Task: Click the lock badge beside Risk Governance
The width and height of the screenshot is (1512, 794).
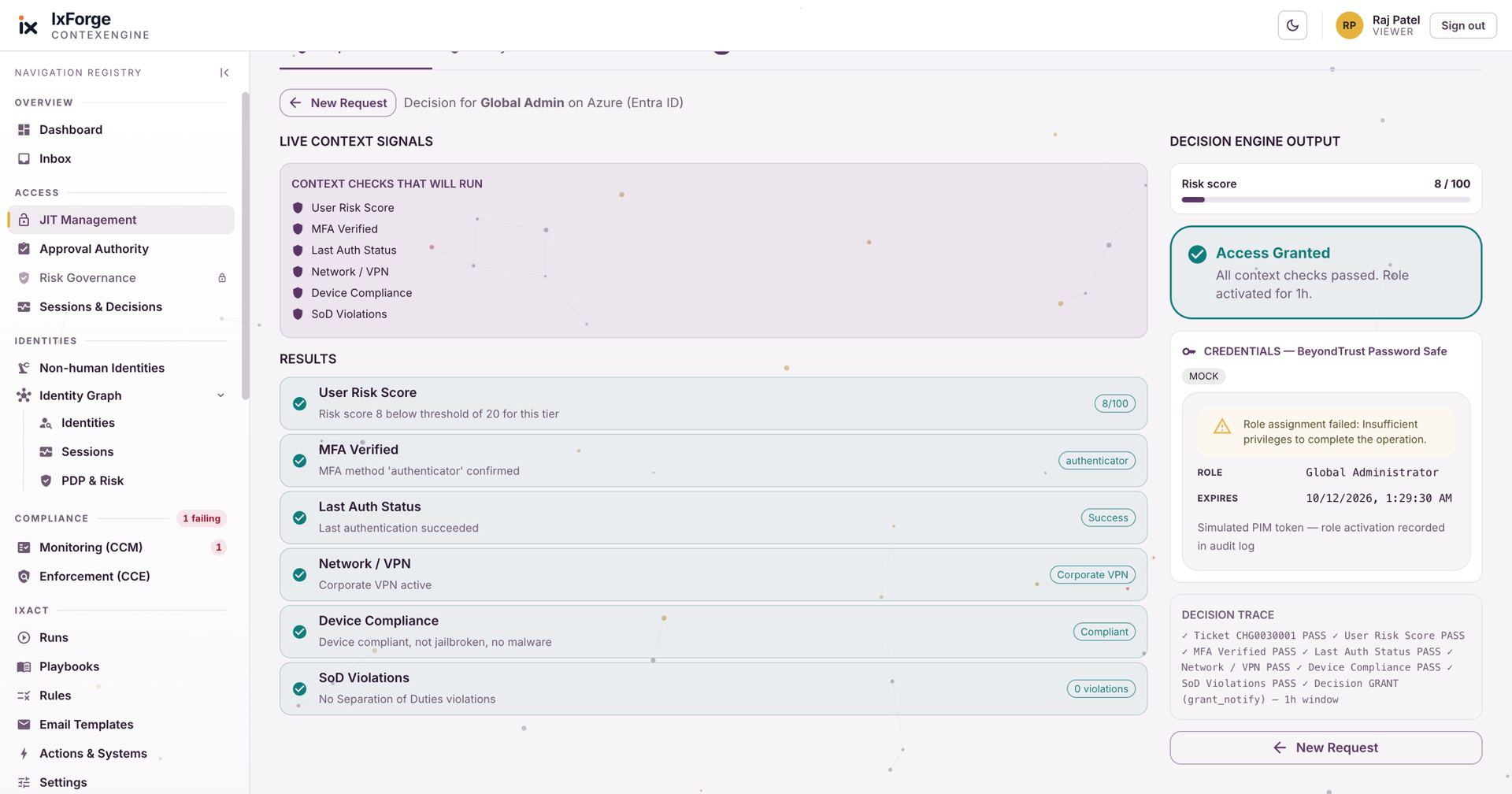Action: coord(222,278)
